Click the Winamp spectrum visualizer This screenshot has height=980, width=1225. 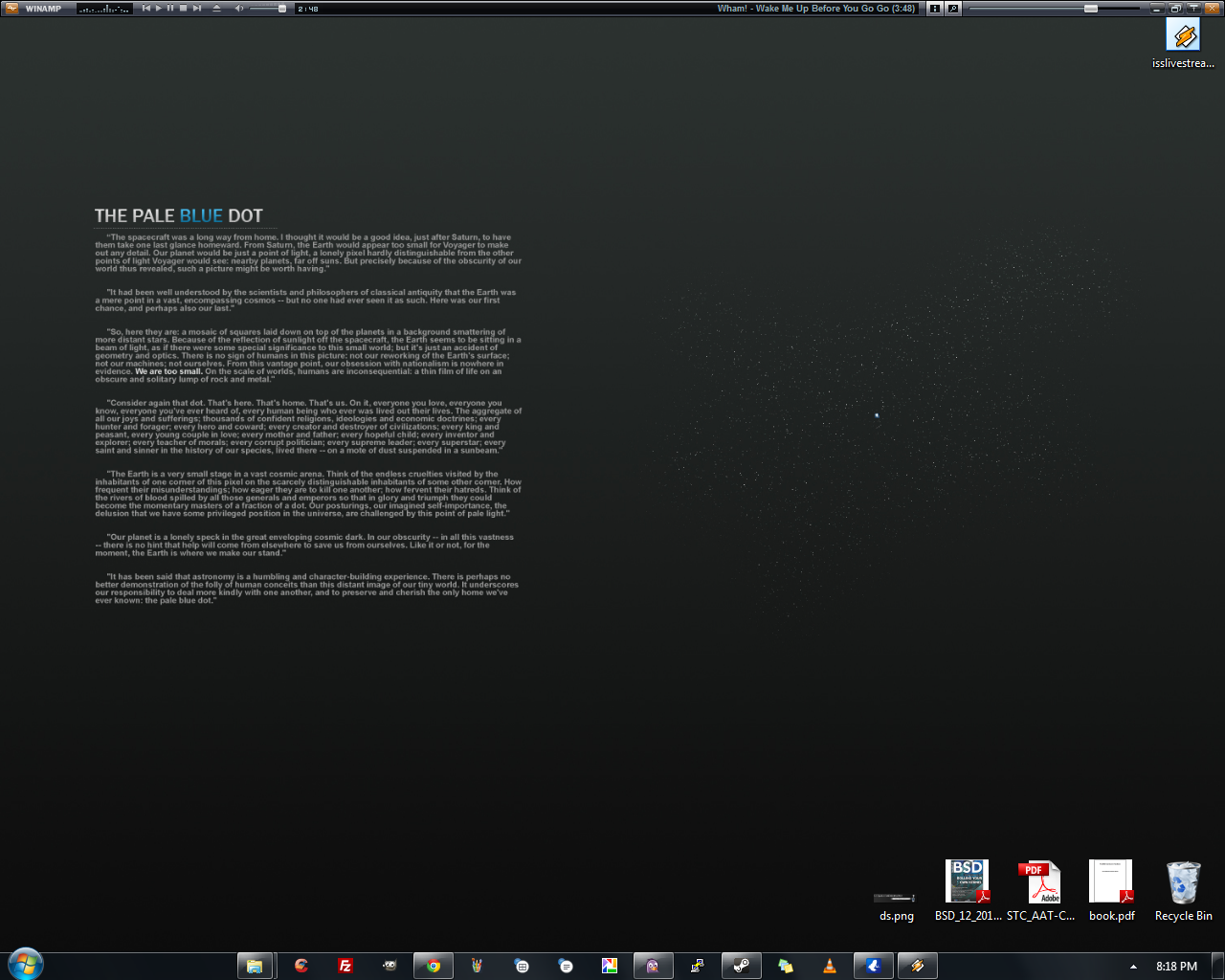point(104,9)
